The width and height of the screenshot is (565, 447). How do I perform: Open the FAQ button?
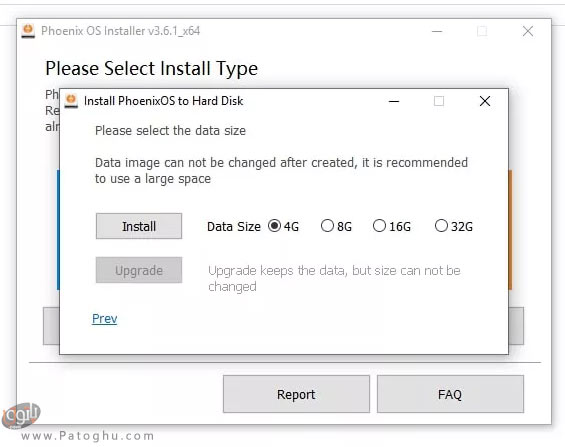(450, 394)
